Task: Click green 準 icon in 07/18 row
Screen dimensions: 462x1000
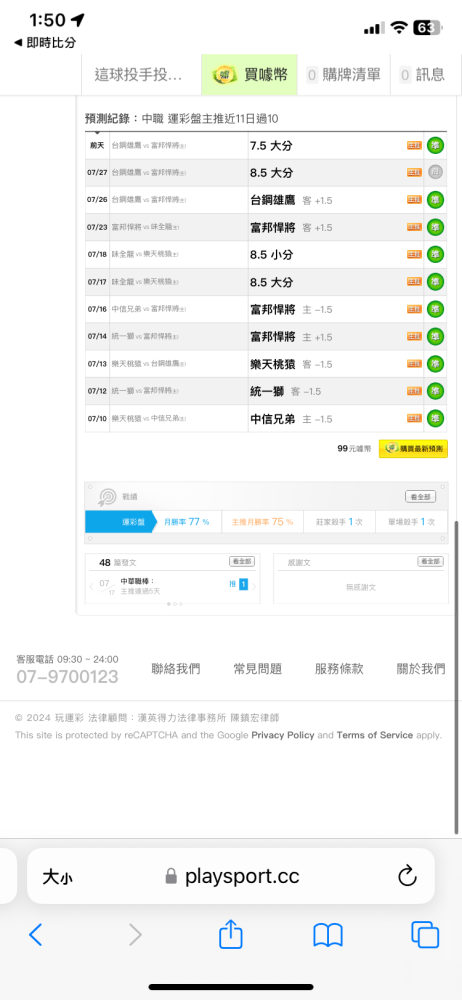Action: tap(436, 254)
